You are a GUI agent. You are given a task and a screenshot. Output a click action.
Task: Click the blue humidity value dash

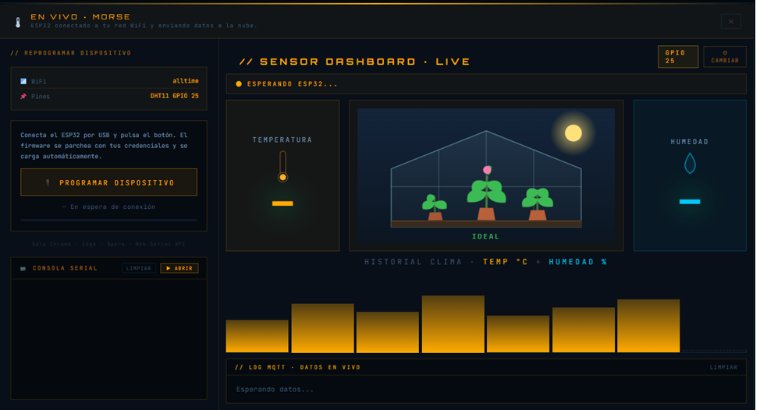pyautogui.click(x=690, y=202)
